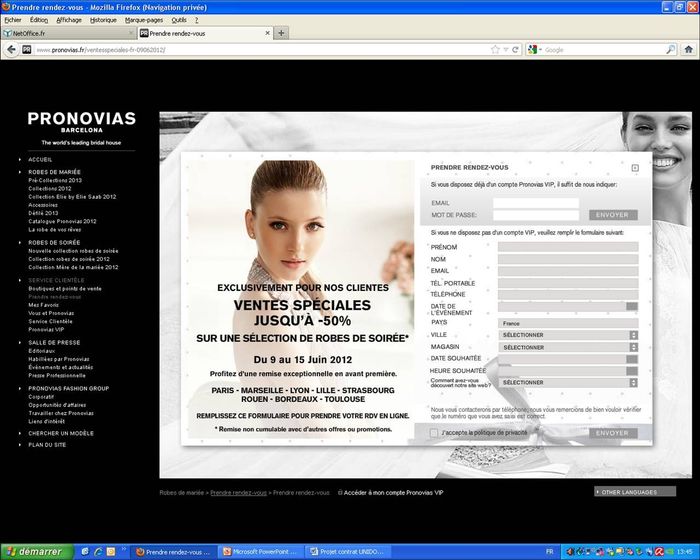
Task: Click the site identity PR icon
Action: 27,50
